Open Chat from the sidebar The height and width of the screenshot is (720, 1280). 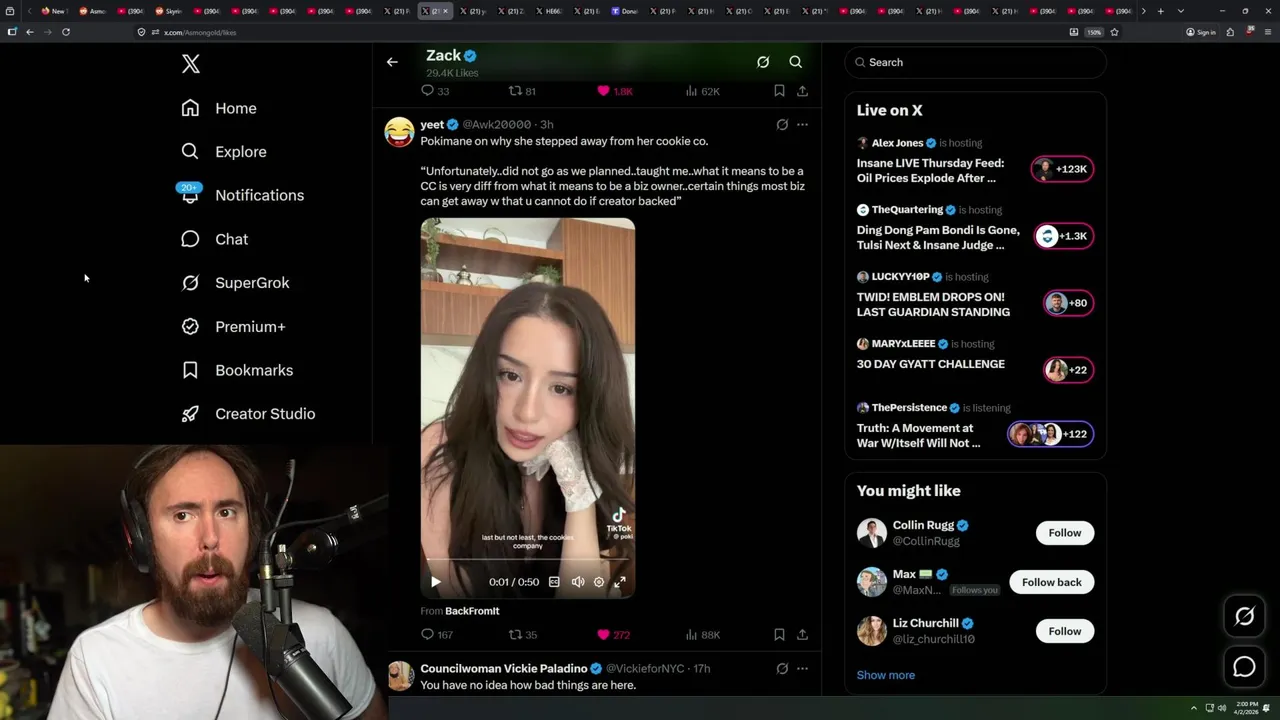214,239
